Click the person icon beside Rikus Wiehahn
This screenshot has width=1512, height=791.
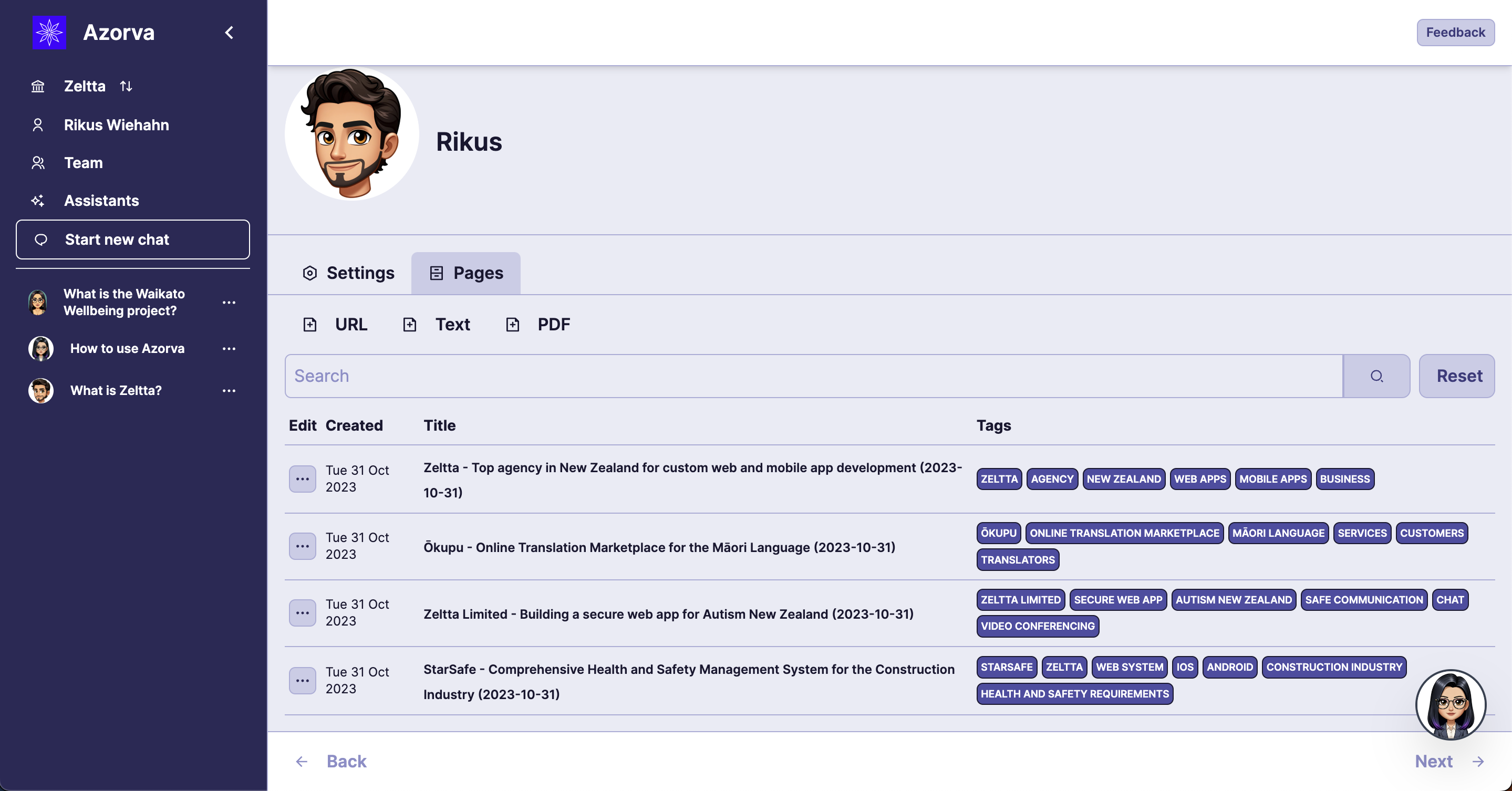(38, 125)
